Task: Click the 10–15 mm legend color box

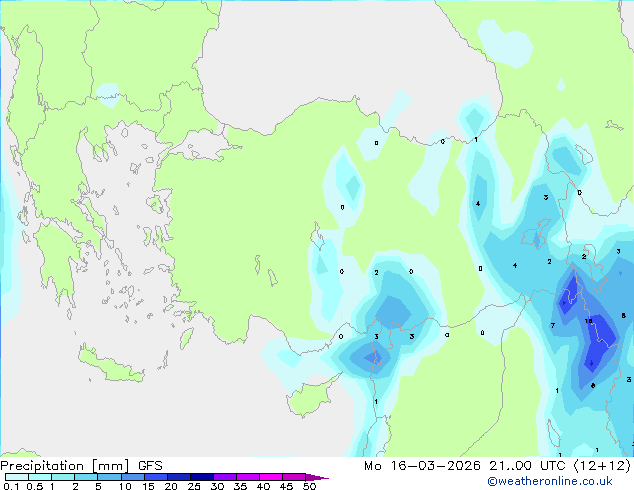Action: click(x=133, y=477)
